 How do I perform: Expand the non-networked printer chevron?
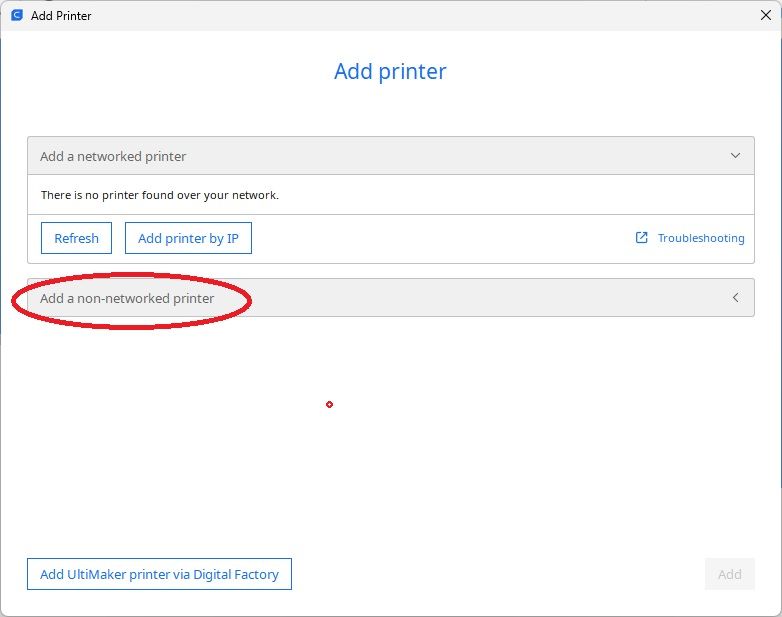coord(736,298)
